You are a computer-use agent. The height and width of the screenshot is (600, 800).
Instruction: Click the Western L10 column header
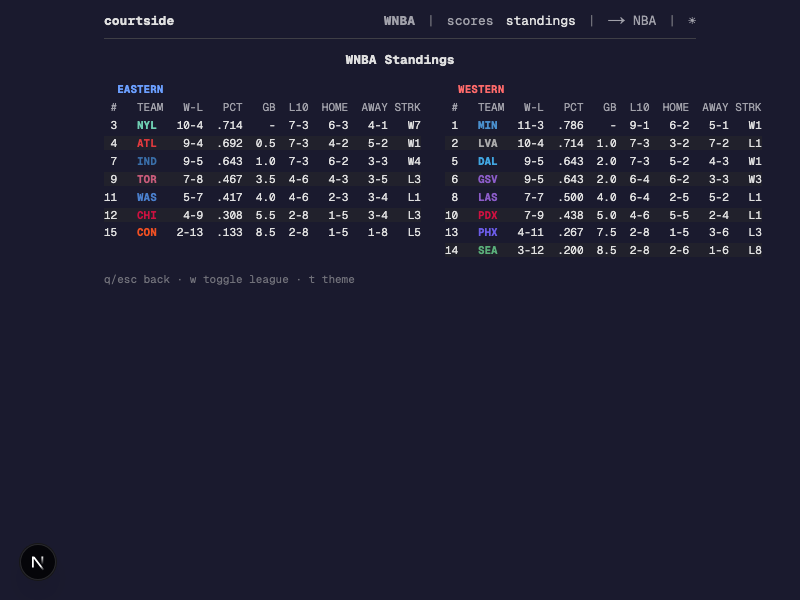[639, 108]
